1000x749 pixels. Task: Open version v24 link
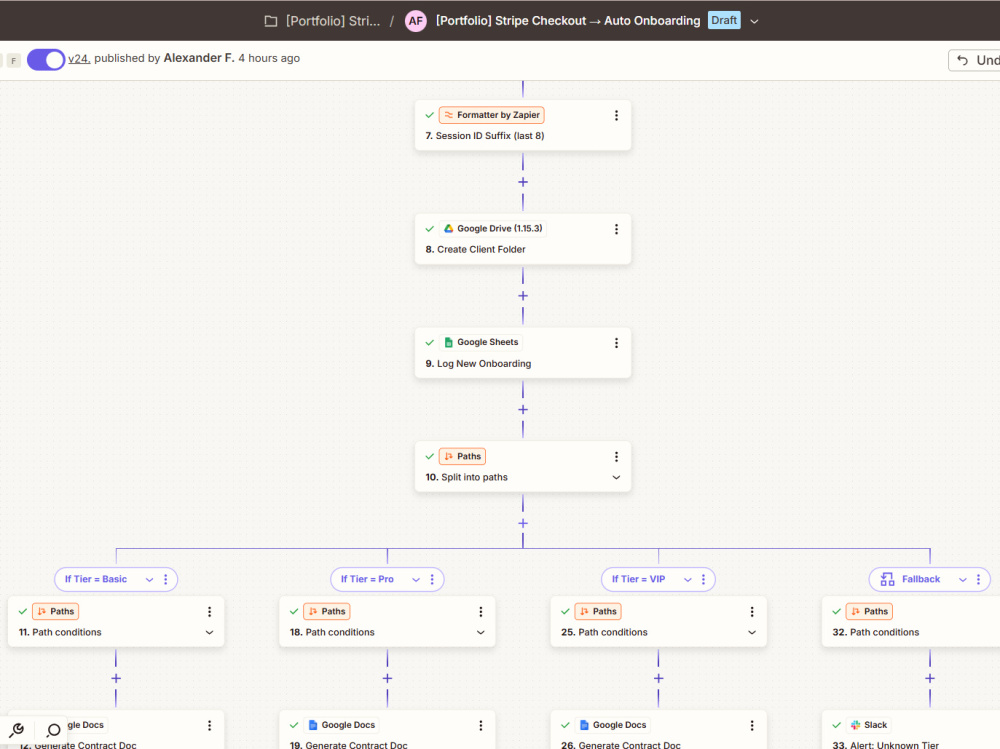coord(79,58)
